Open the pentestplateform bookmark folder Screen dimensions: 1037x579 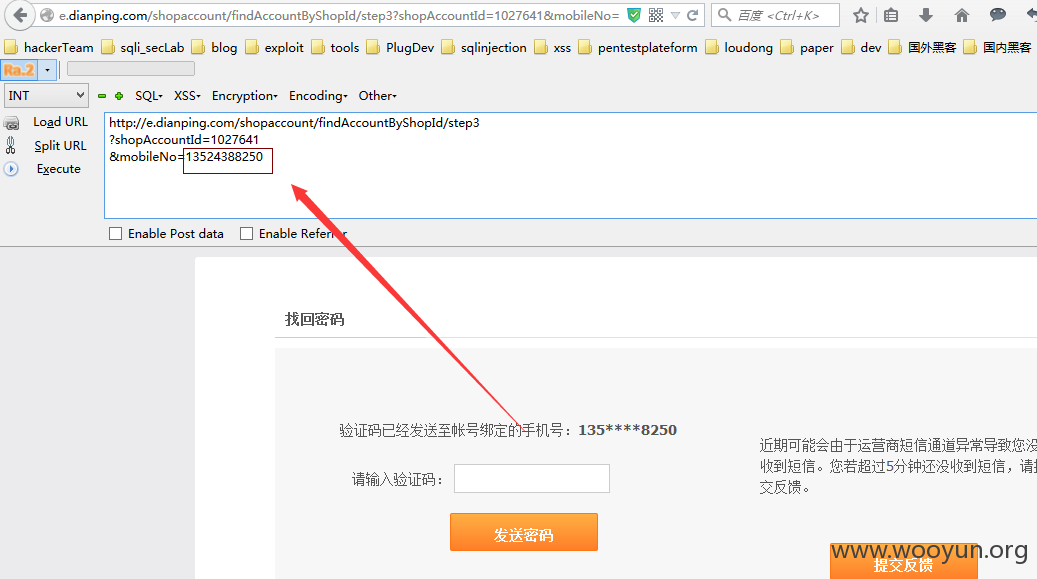point(638,48)
